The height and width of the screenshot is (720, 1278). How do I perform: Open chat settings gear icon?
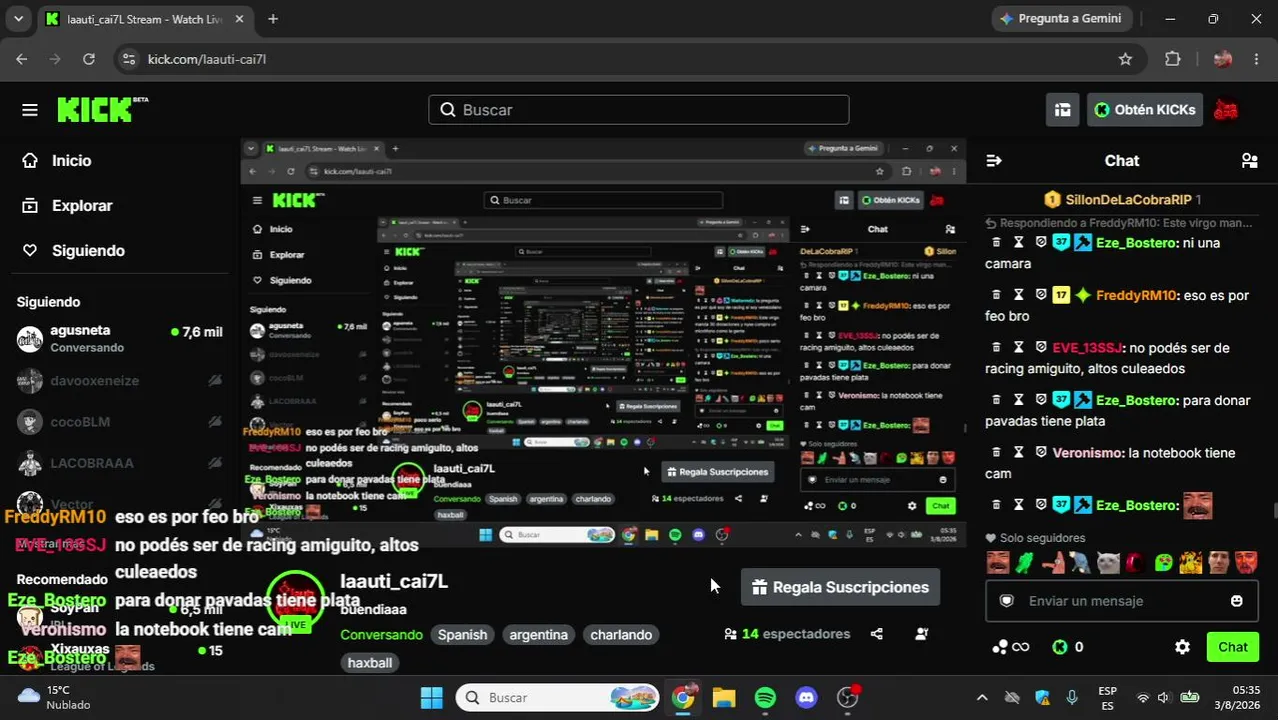click(1182, 647)
